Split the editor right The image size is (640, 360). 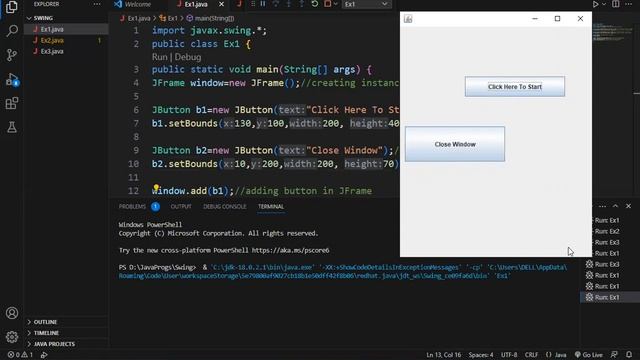(616, 4)
